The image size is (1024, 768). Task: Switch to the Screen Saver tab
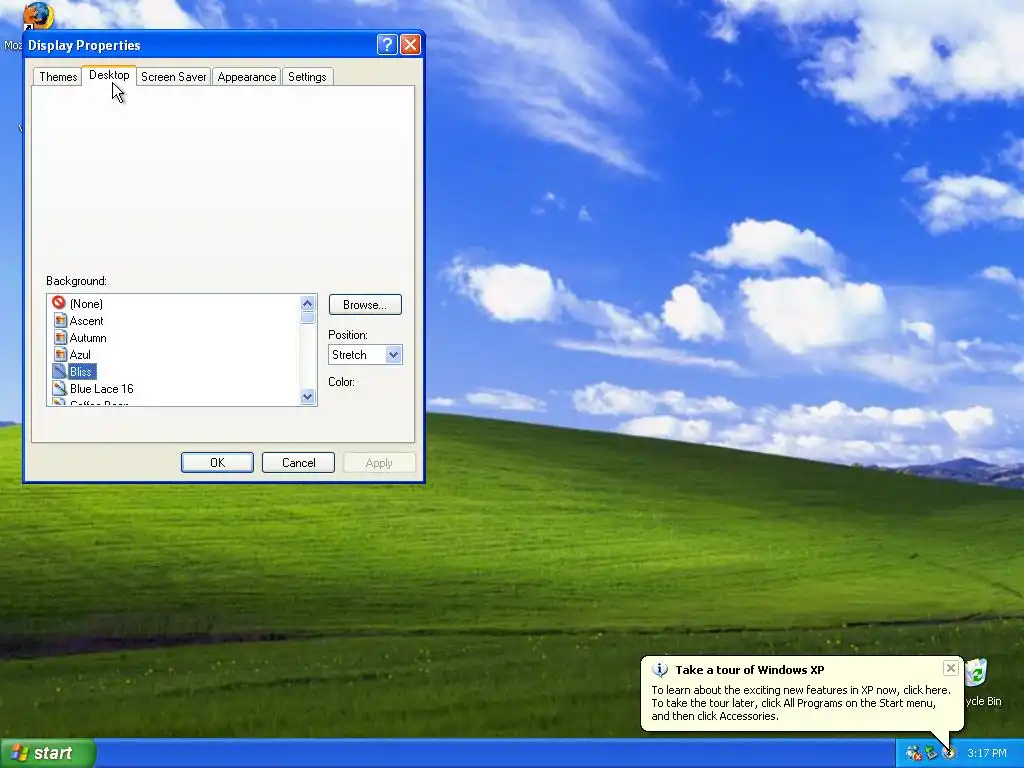(174, 76)
